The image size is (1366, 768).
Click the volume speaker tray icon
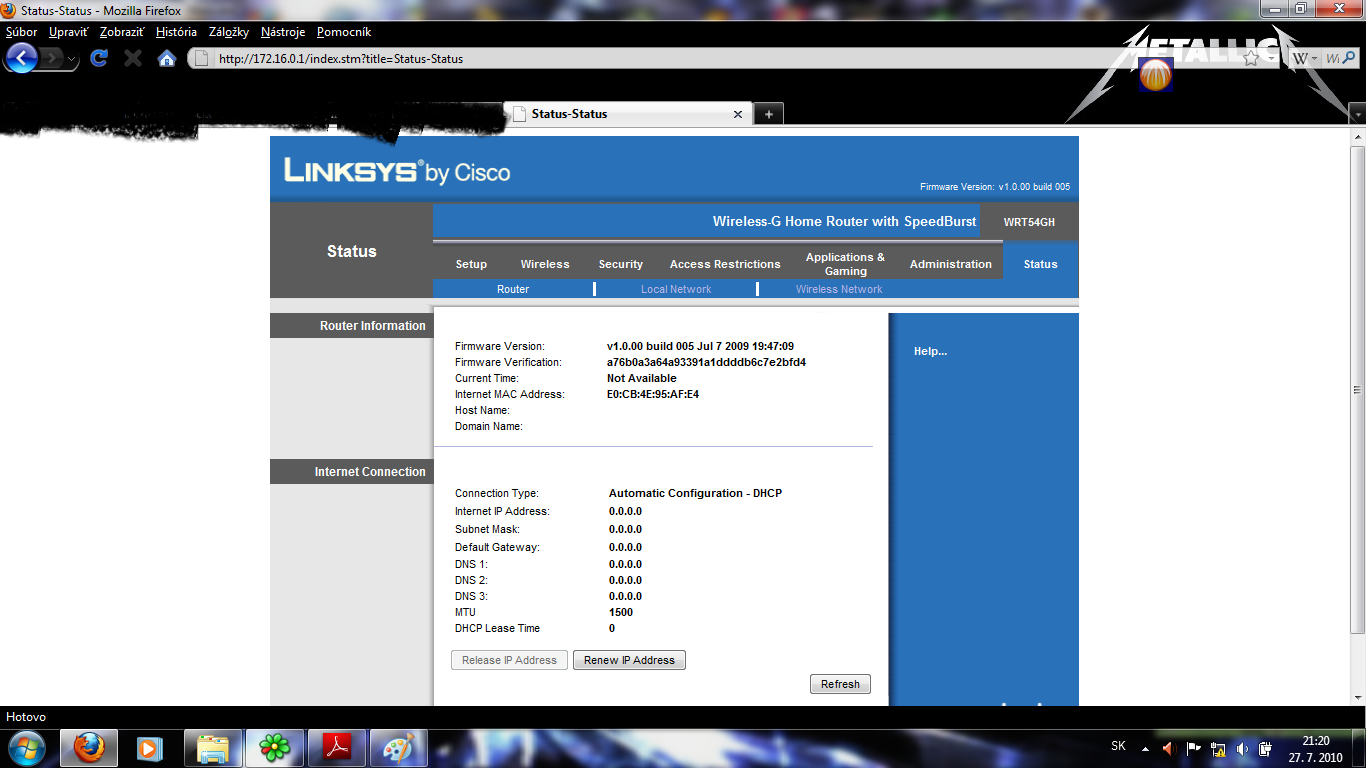tap(1242, 748)
